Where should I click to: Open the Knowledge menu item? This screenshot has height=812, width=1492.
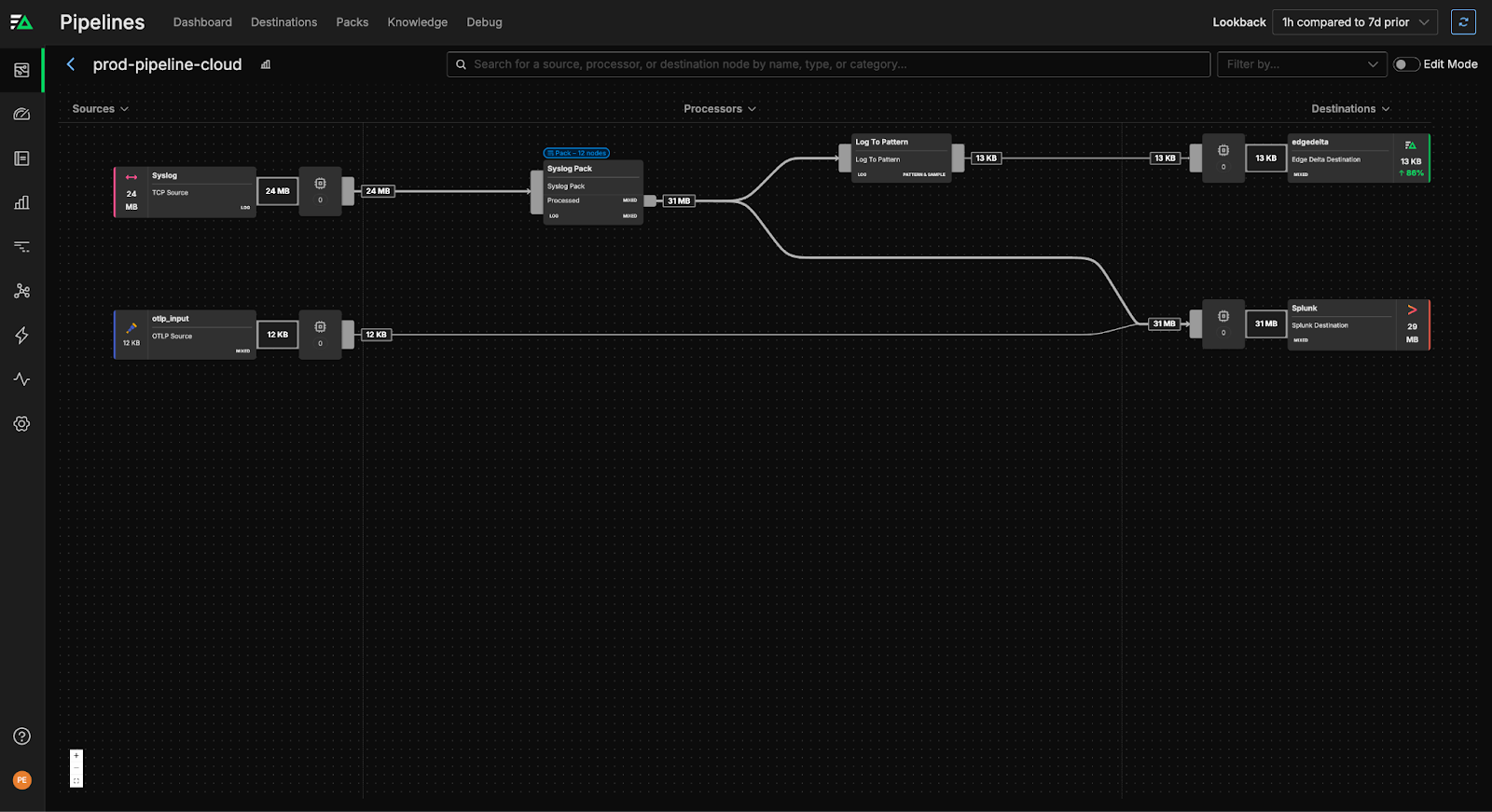[417, 22]
